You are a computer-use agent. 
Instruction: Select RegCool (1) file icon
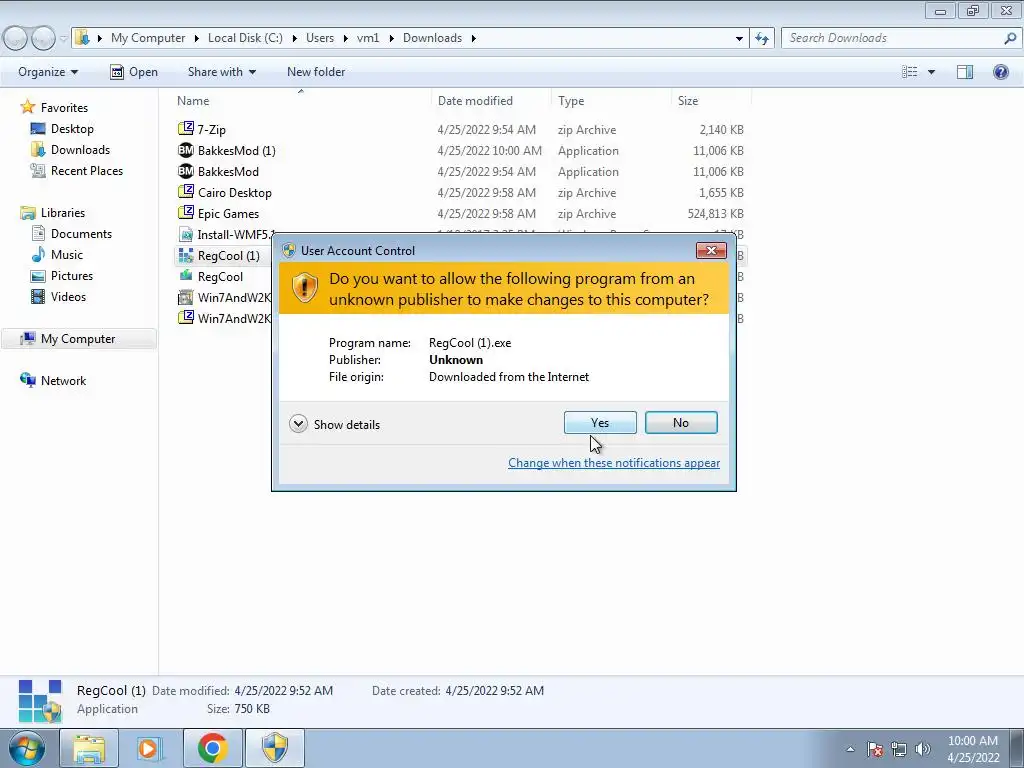(185, 255)
